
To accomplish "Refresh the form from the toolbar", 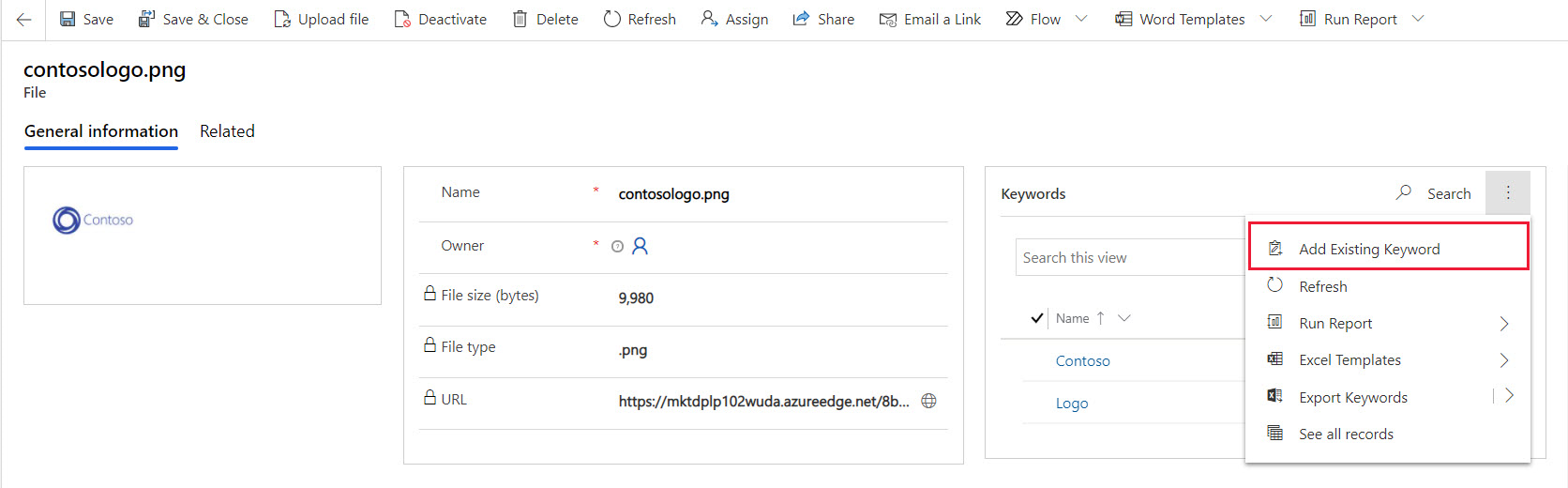I will (640, 19).
